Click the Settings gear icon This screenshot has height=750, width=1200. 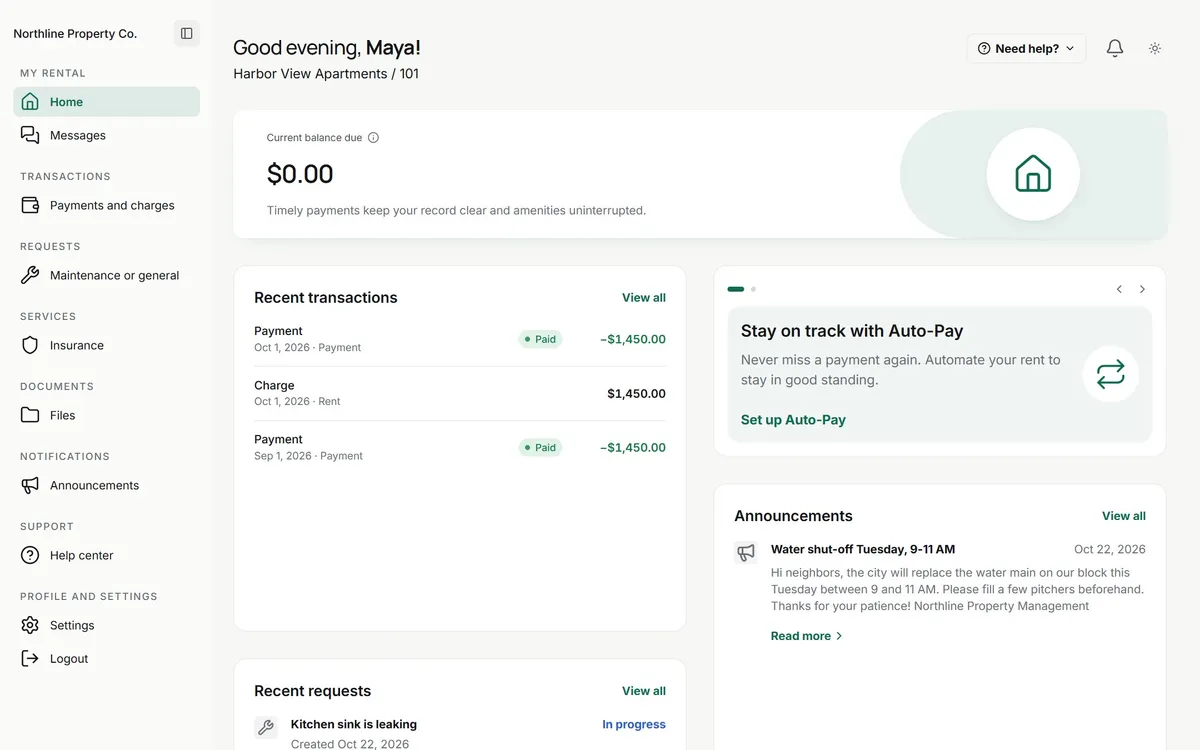click(30, 625)
